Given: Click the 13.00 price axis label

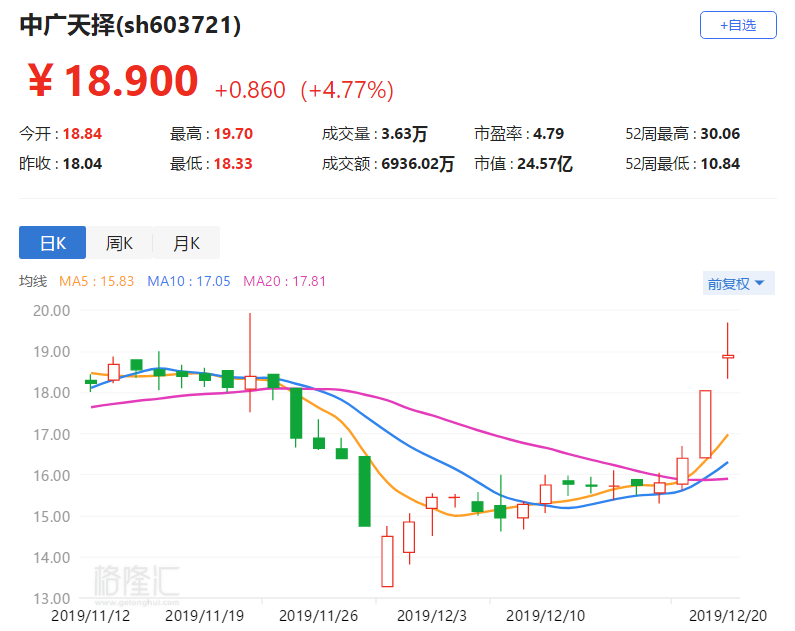Looking at the screenshot, I should coord(52,599).
